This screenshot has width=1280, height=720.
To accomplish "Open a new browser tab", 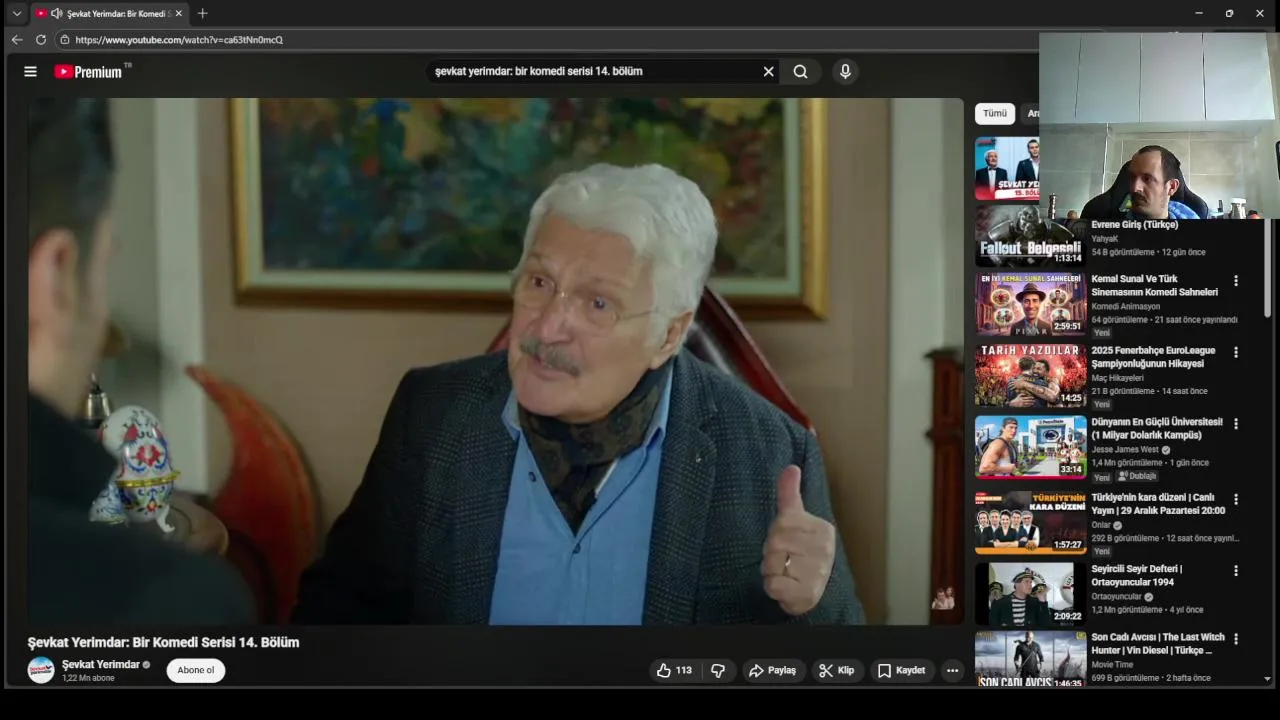I will [x=203, y=13].
